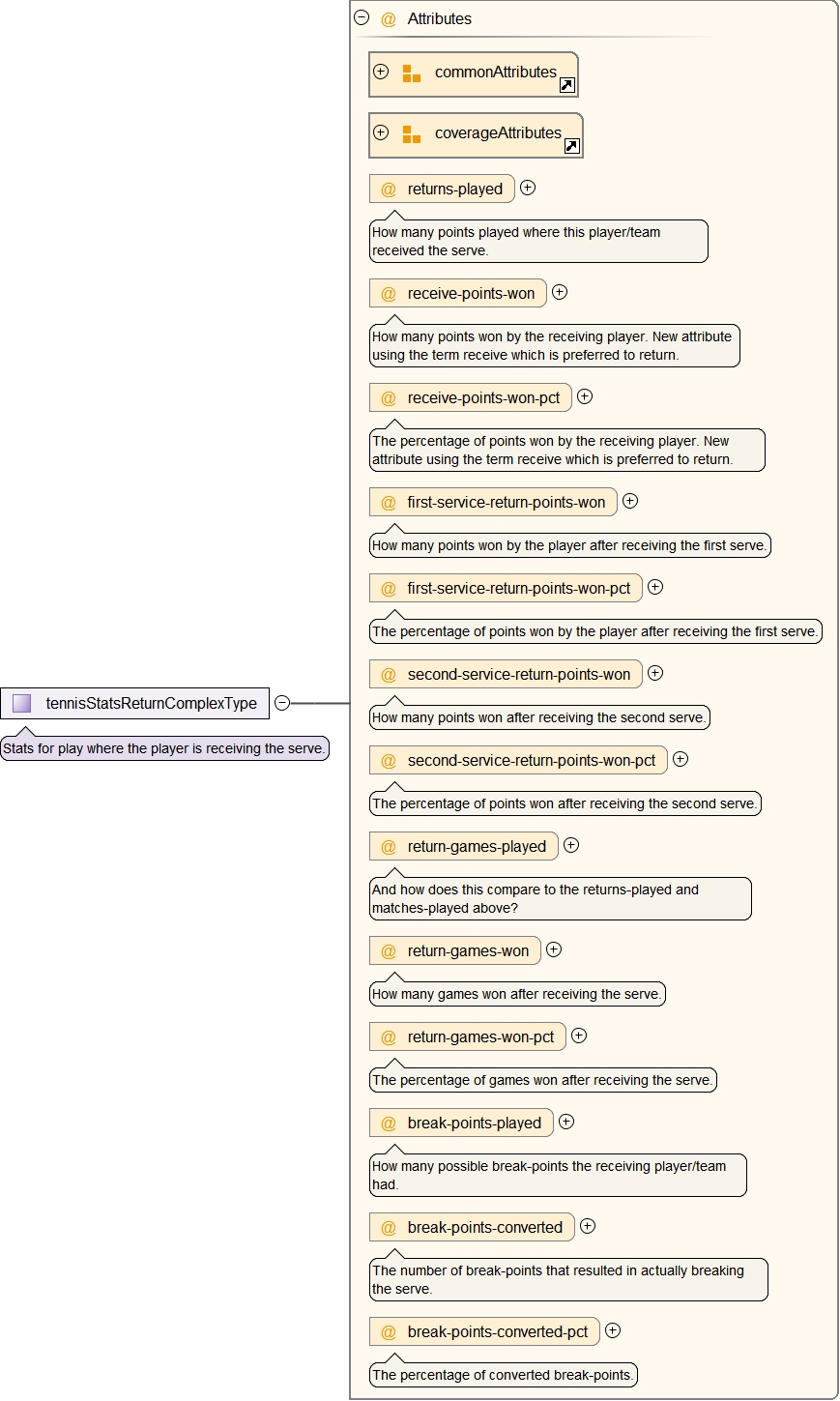
Task: Click the purple tennisStatsReturnComplexType square icon
Action: click(x=21, y=704)
